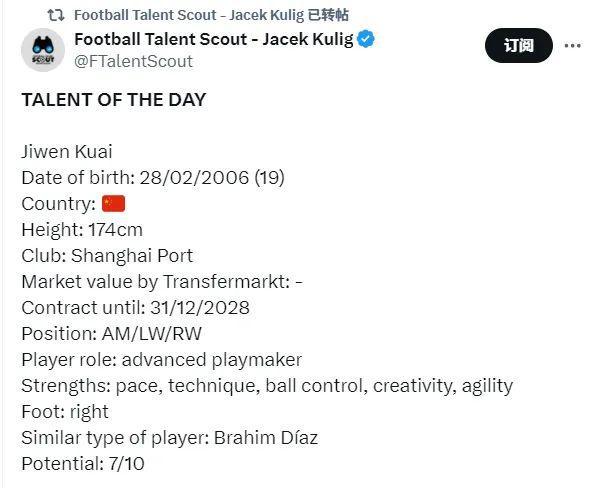
Task: Click the Position: AM/LW/RW text
Action: point(112,334)
